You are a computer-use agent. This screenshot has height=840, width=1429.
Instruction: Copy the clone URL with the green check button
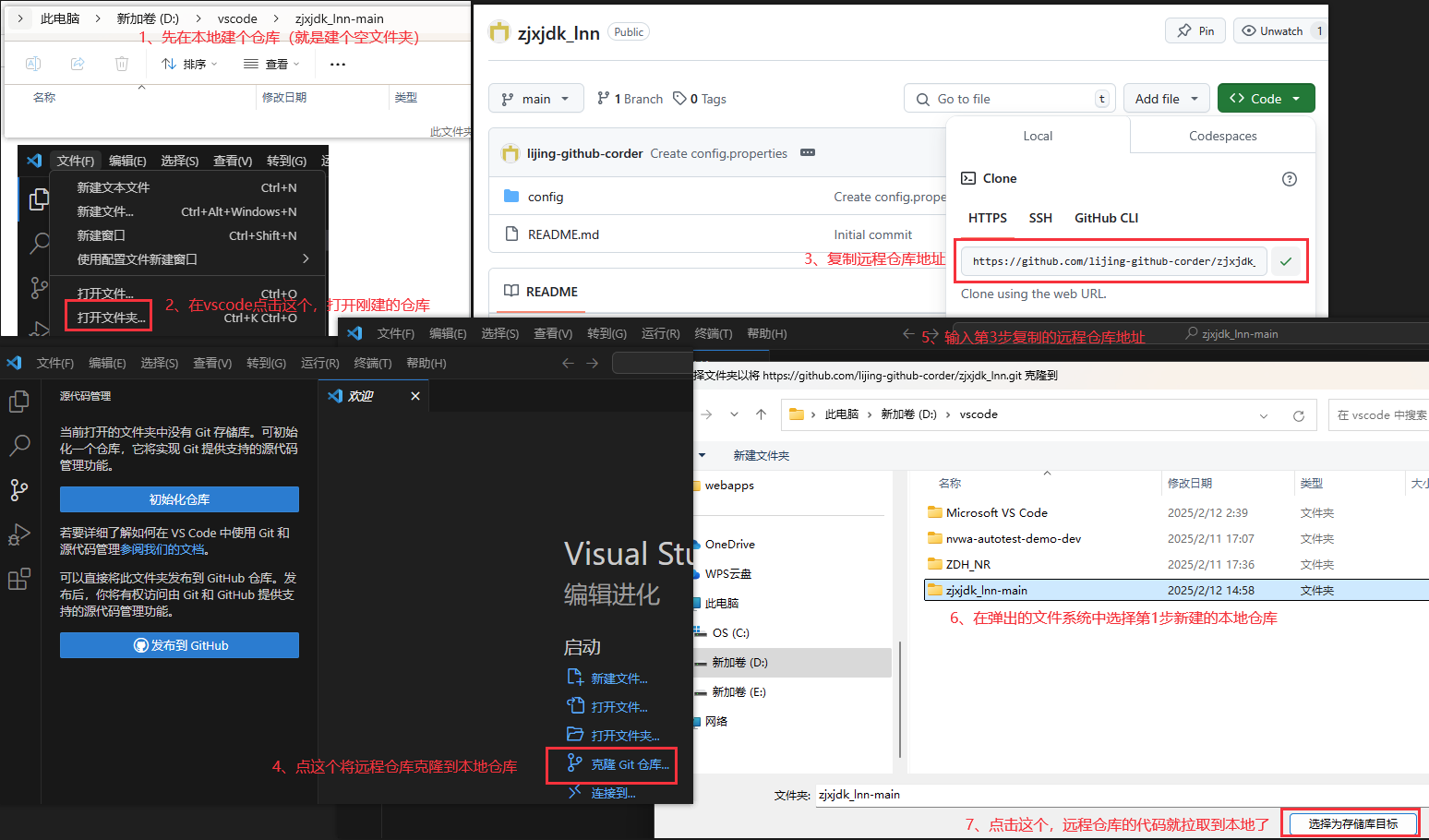(x=1286, y=261)
